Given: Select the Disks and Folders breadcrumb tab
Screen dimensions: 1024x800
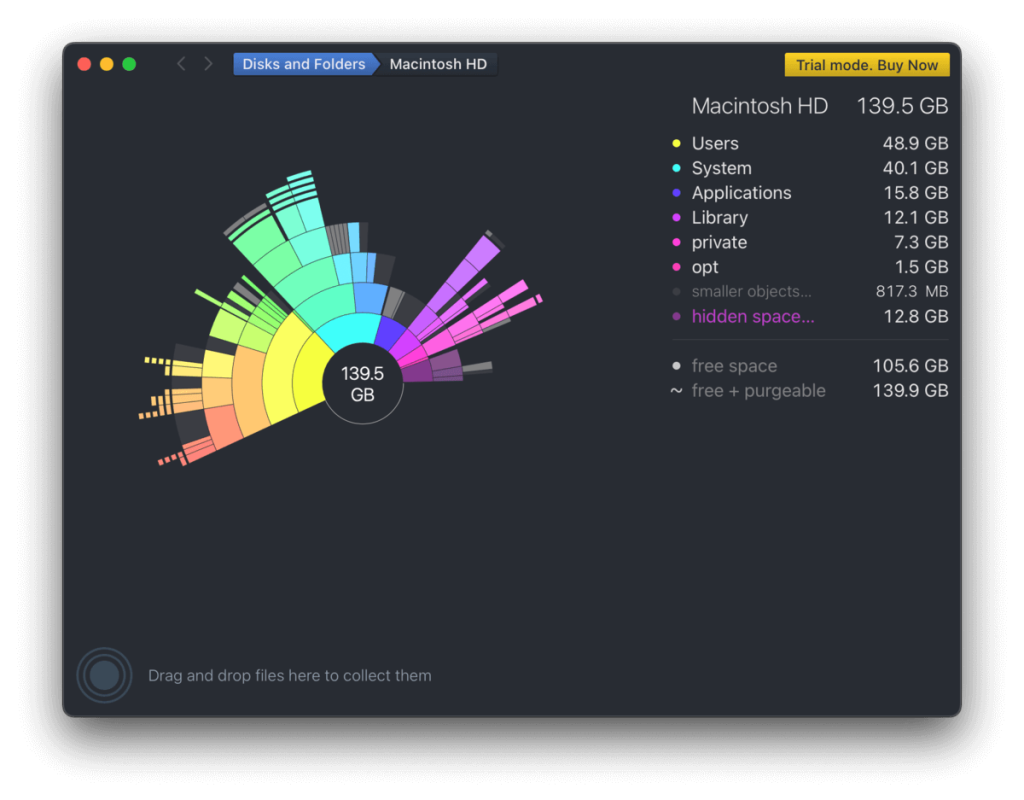Looking at the screenshot, I should pos(303,63).
